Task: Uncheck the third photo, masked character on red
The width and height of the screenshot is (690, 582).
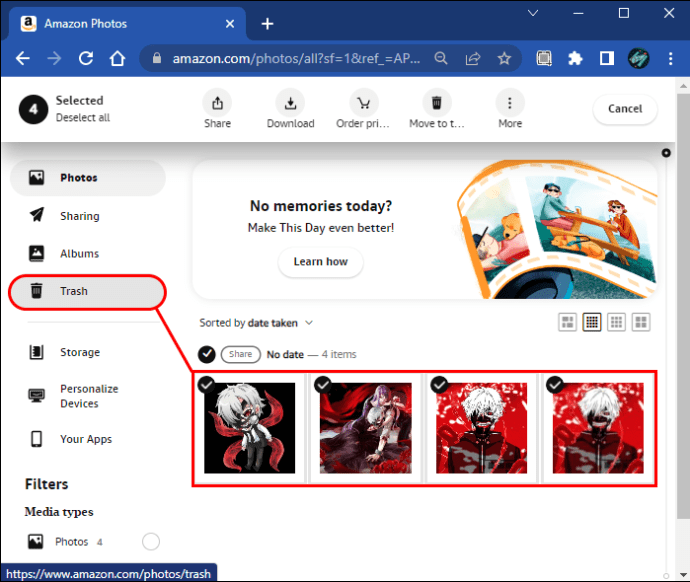Action: (x=440, y=385)
